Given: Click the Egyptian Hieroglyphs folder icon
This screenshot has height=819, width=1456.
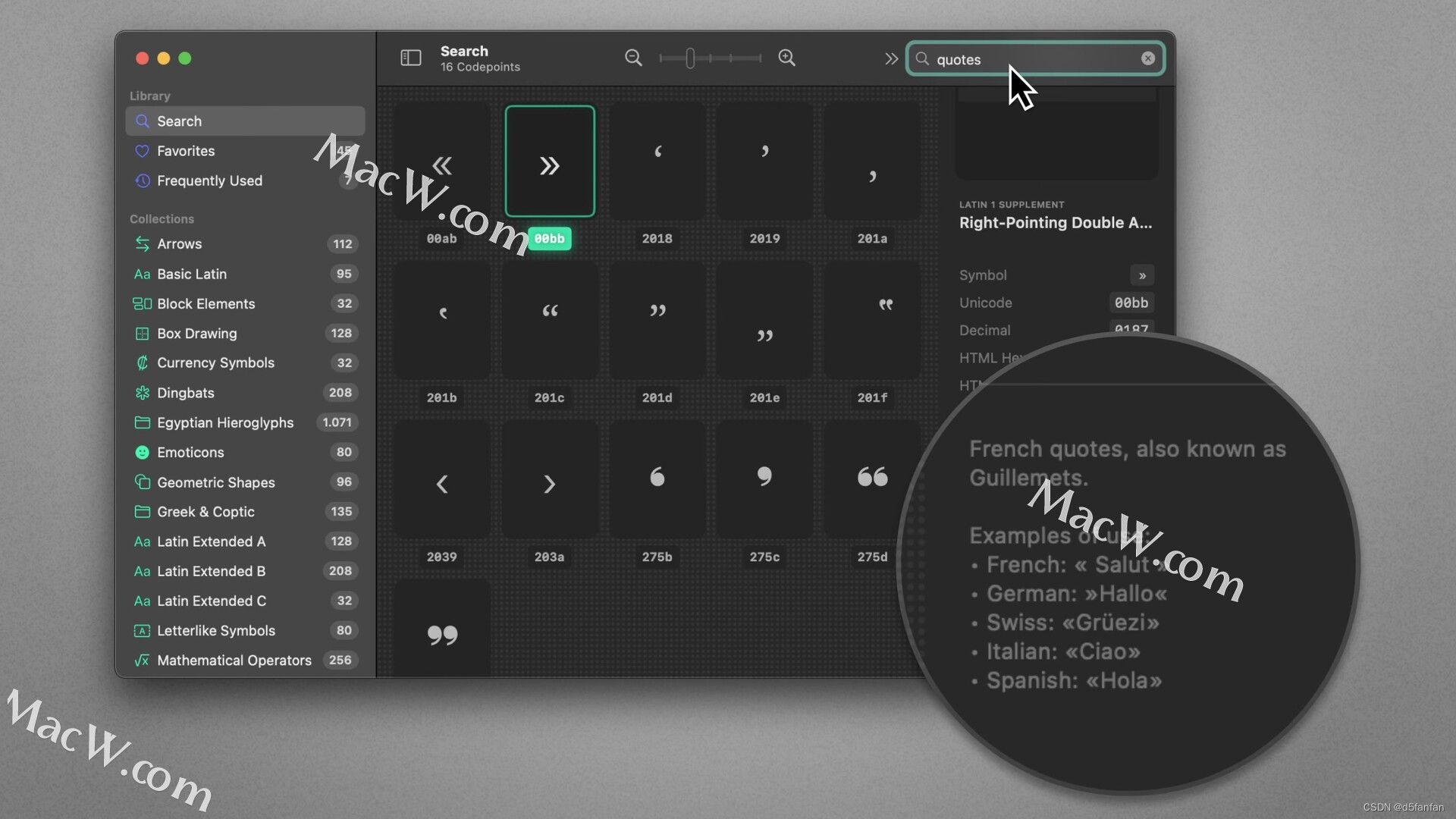Looking at the screenshot, I should pos(143,422).
